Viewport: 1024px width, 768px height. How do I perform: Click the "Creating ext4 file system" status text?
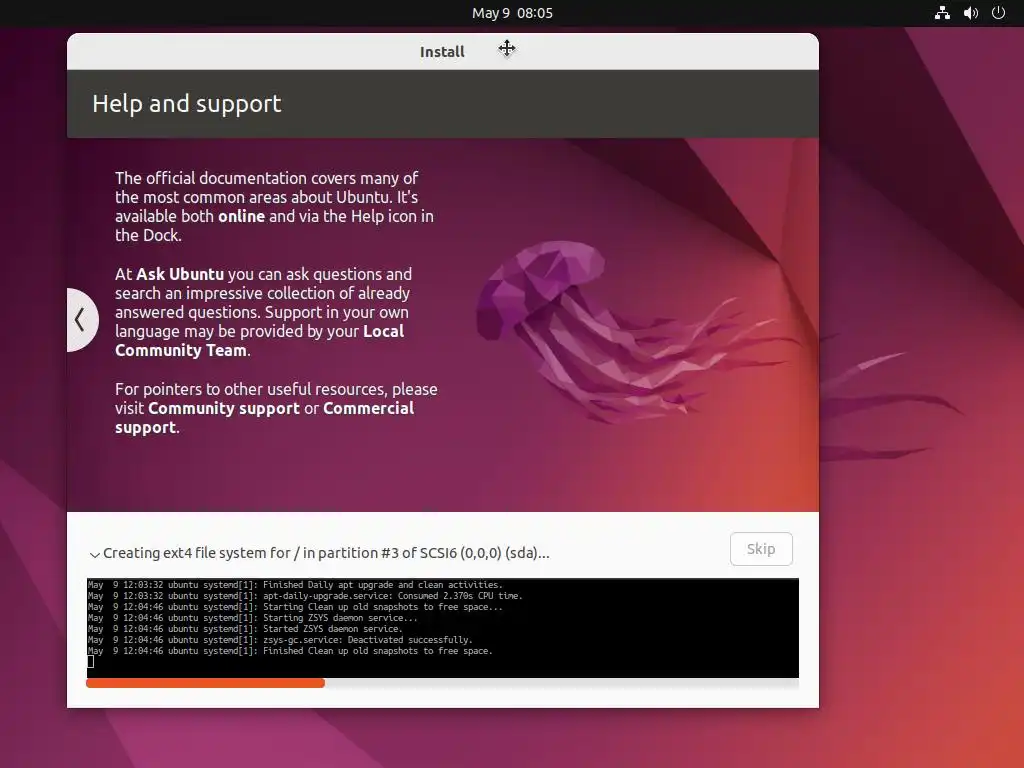[326, 553]
